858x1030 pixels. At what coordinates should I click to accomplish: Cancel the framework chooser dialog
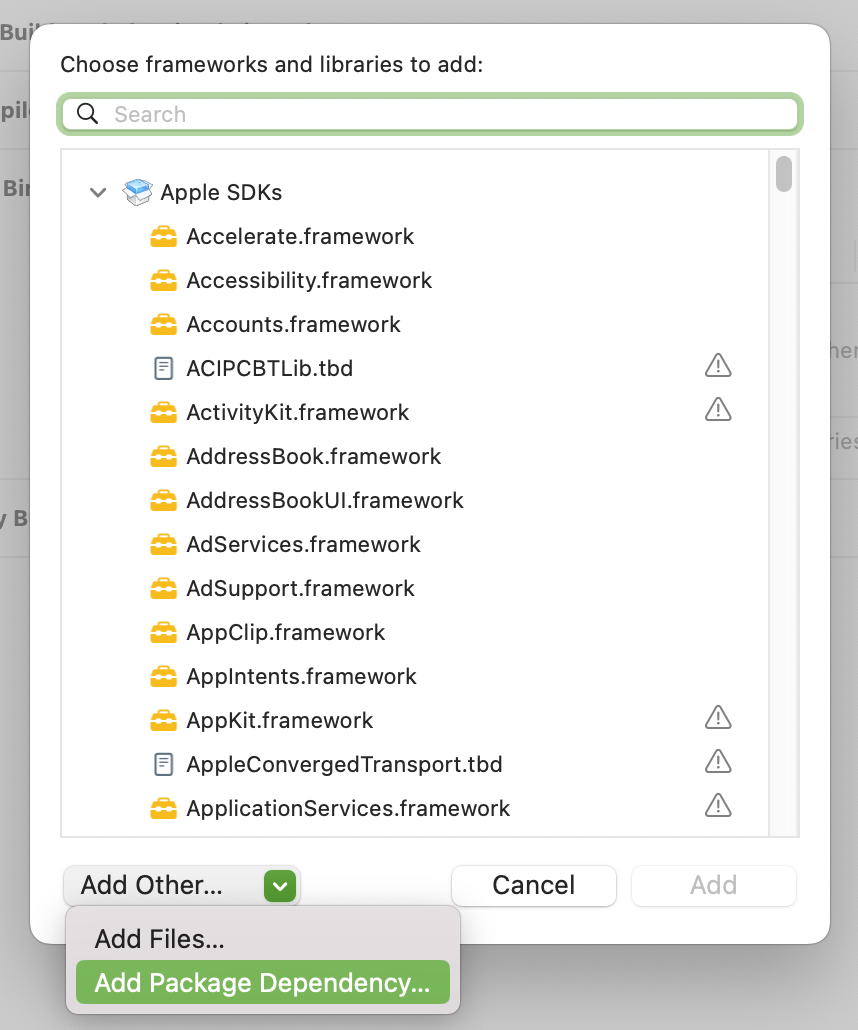click(x=533, y=885)
